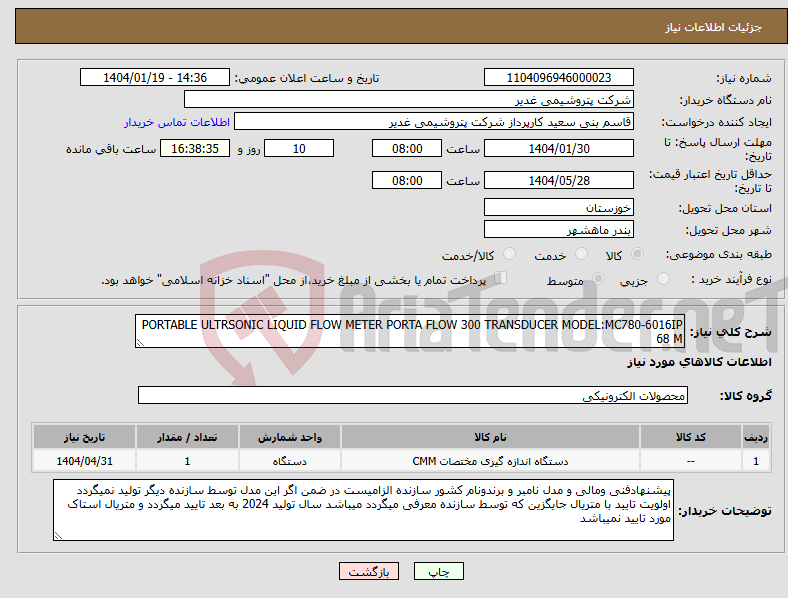Click the response deadline time 08:00 field
This screenshot has height=598, width=788.
click(x=407, y=149)
